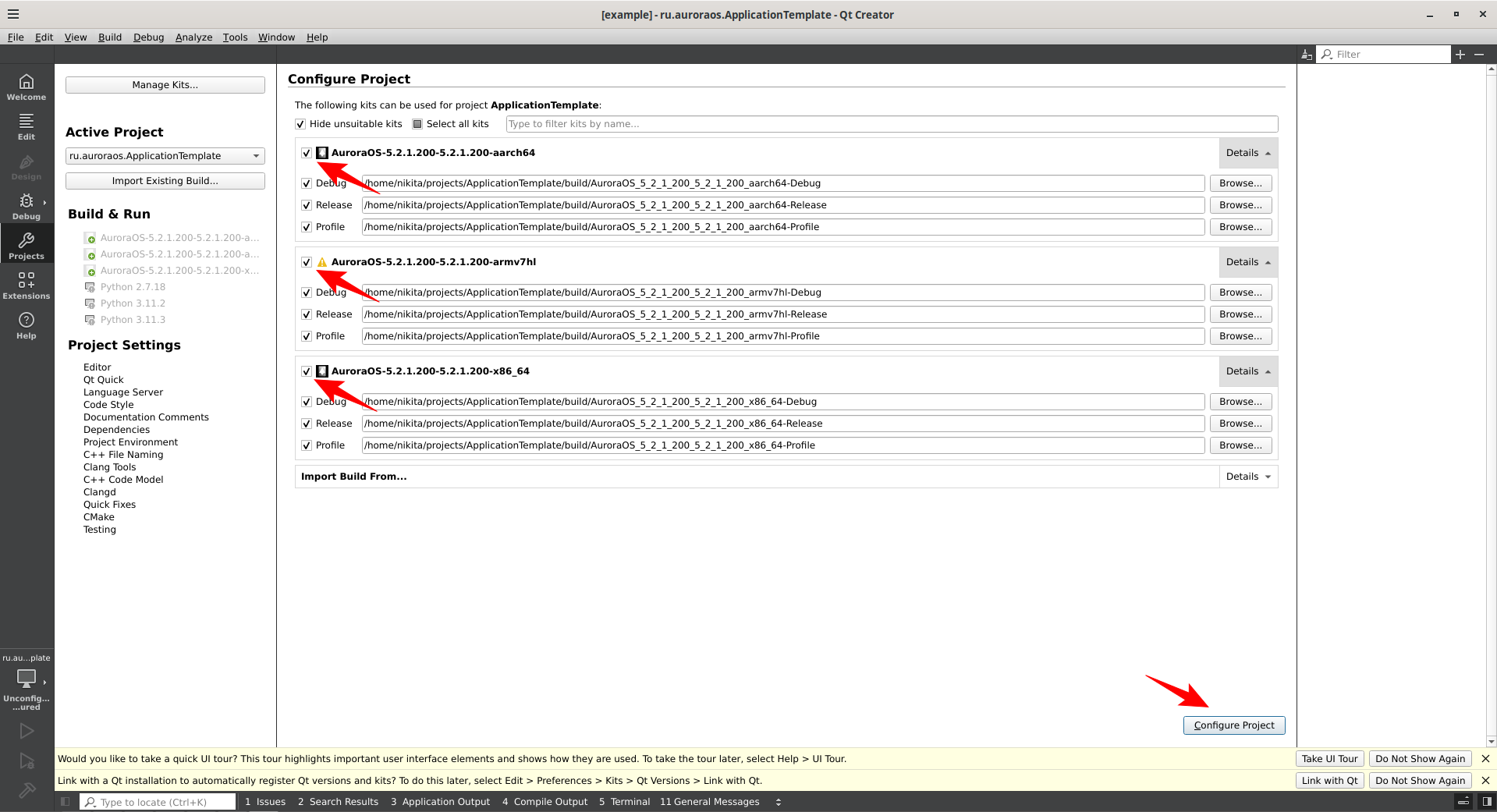Click the Start Debugging run icon

point(27,761)
